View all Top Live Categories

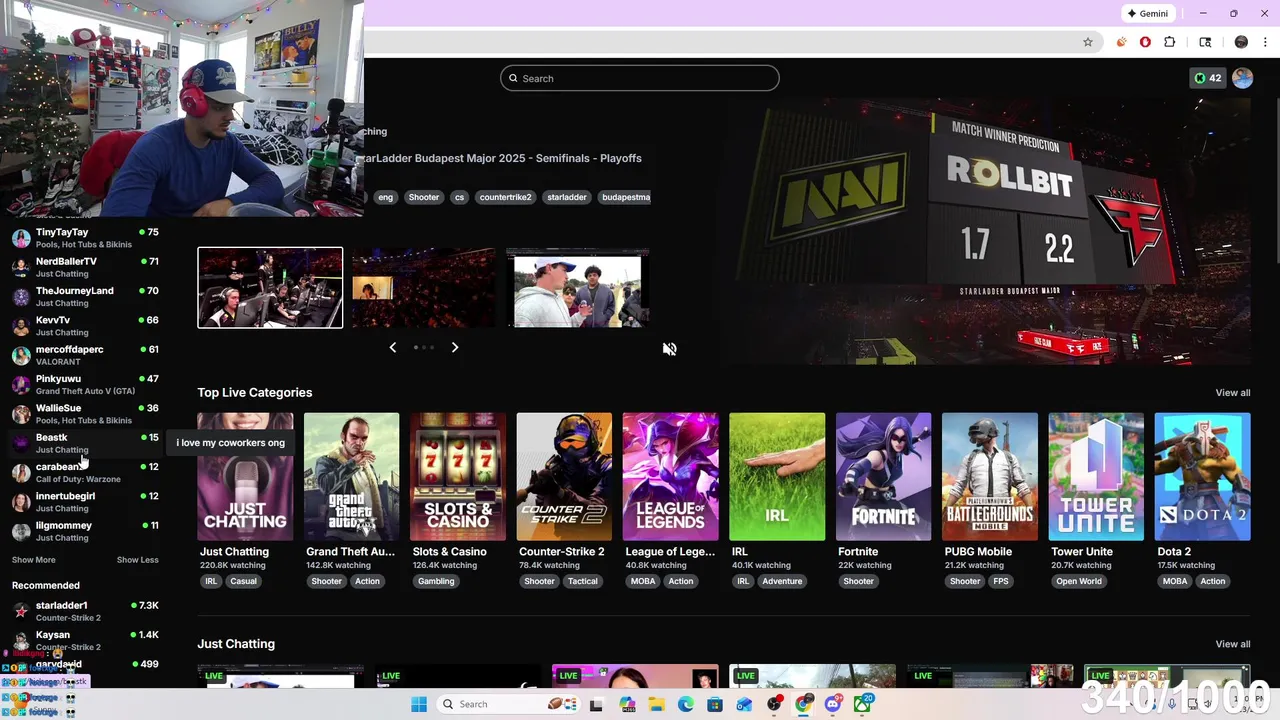click(1233, 393)
